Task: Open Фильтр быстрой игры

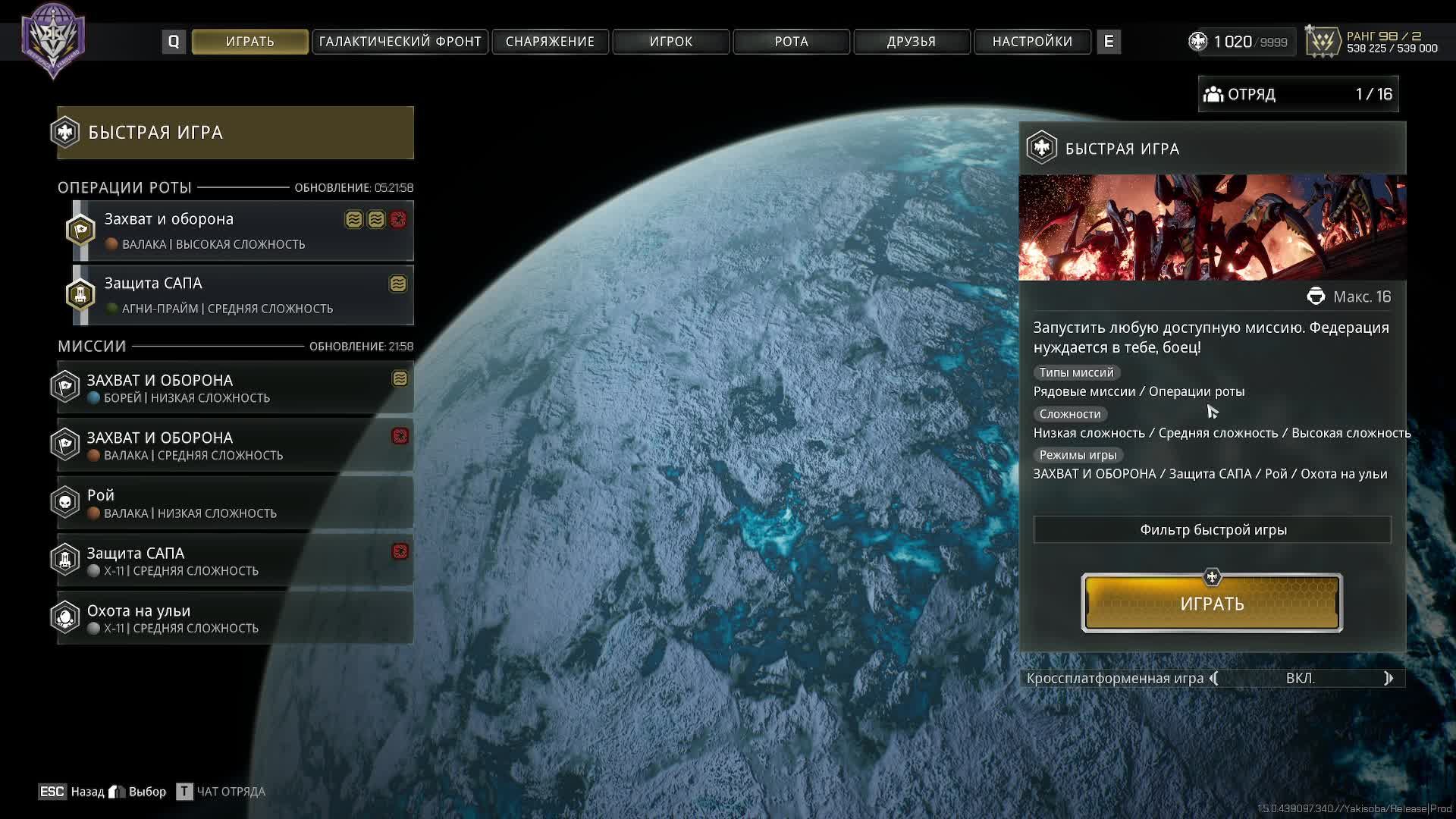Action: point(1212,529)
